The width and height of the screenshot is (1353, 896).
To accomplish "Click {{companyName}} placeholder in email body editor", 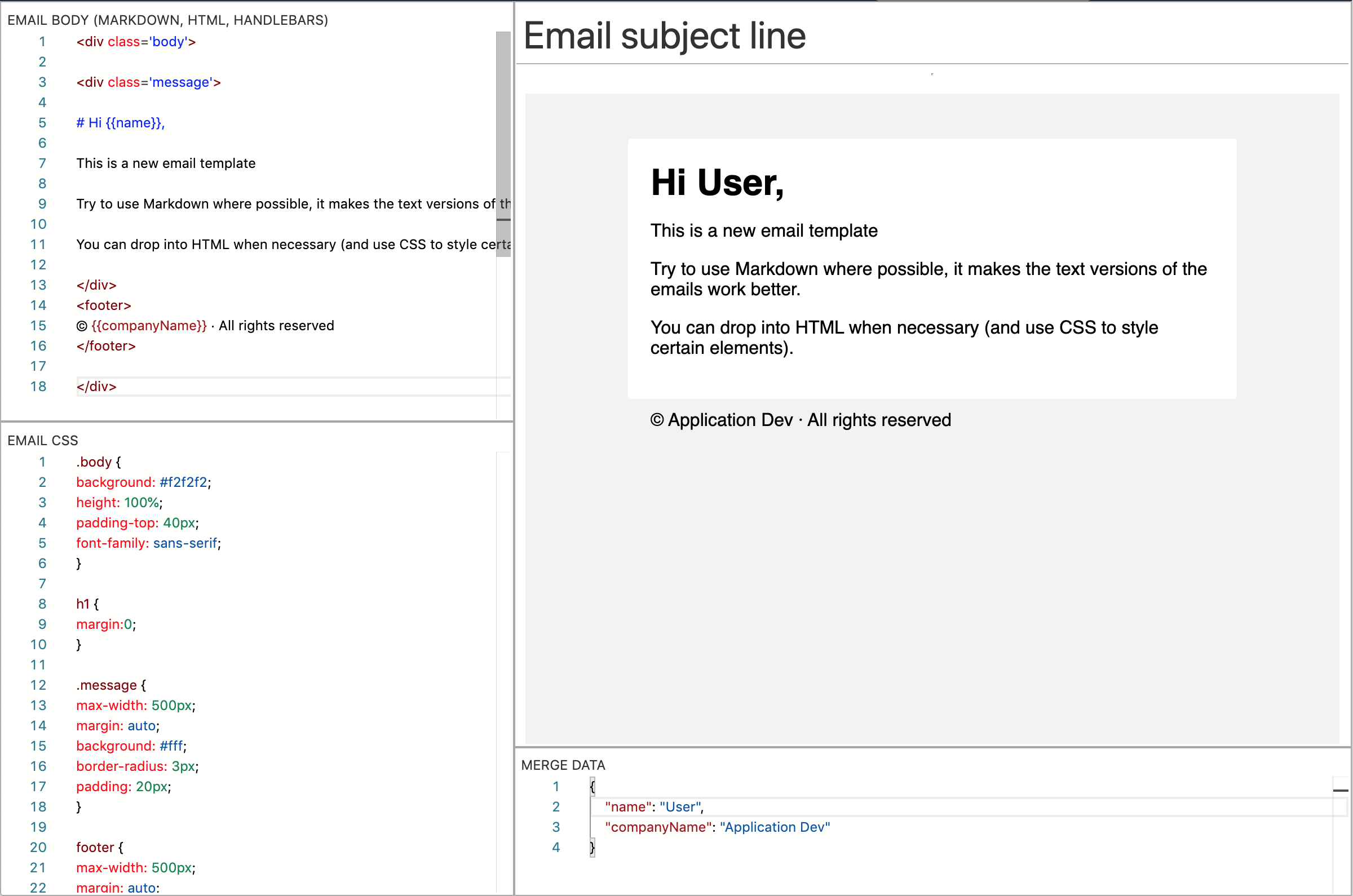I will click(149, 326).
